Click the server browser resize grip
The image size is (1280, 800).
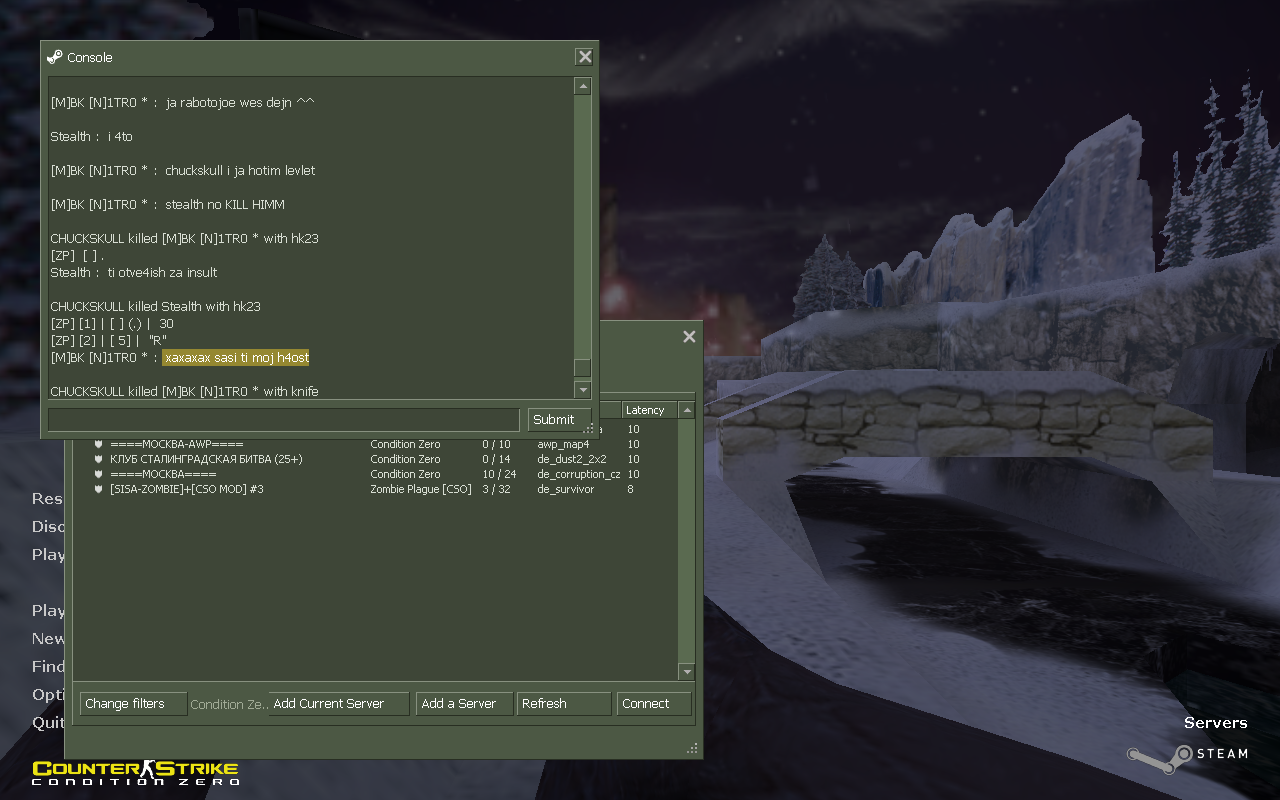pyautogui.click(x=692, y=748)
